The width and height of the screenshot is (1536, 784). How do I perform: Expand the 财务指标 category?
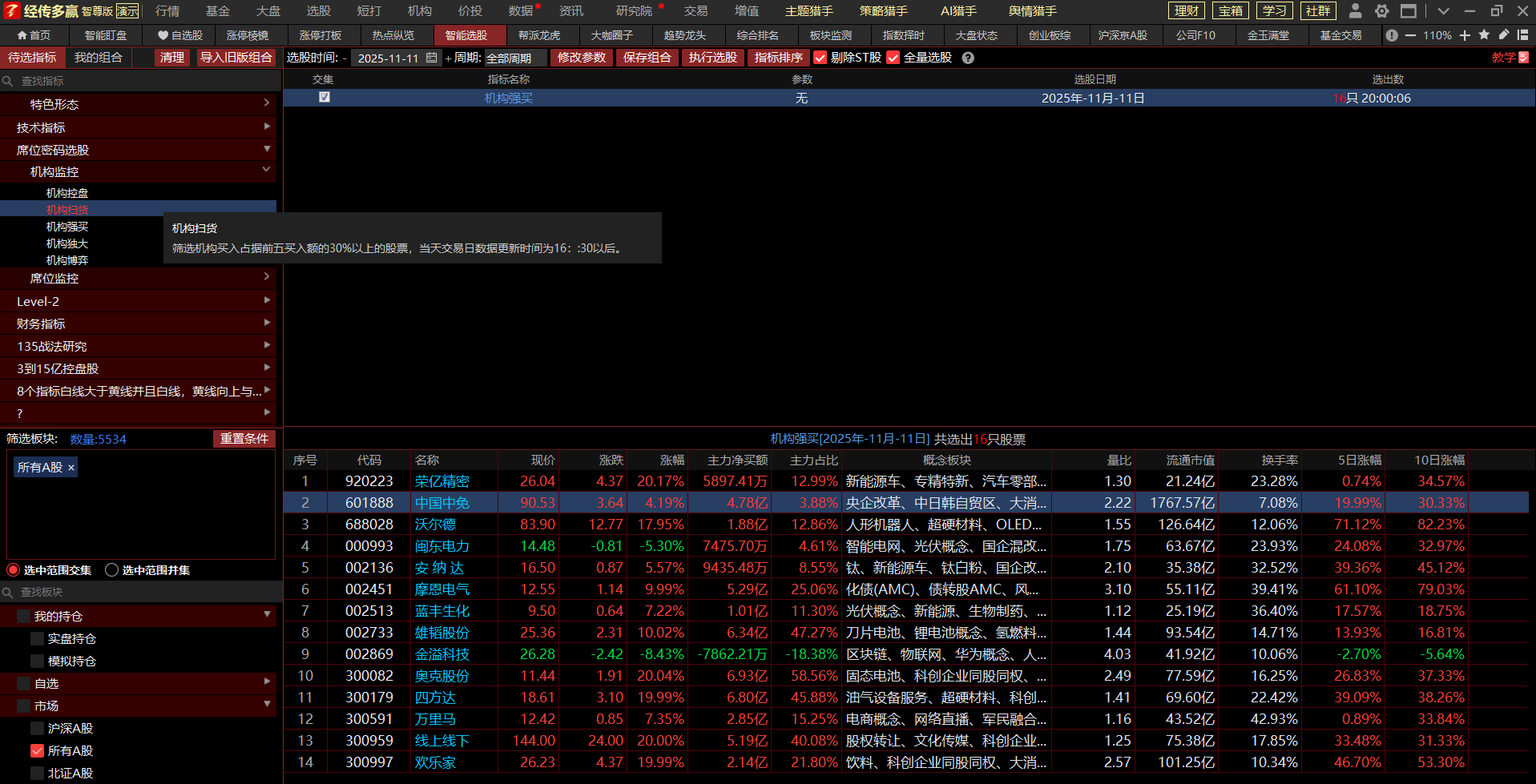pyautogui.click(x=140, y=324)
